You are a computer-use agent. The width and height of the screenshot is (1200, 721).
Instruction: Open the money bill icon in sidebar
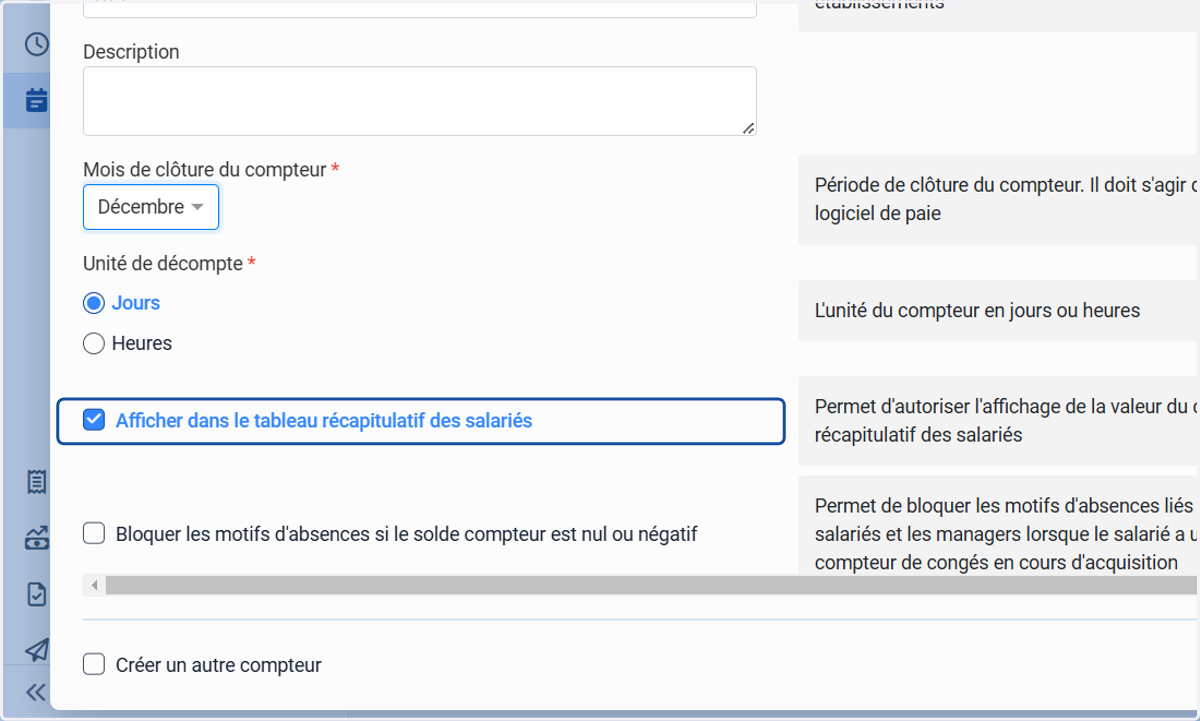36,539
